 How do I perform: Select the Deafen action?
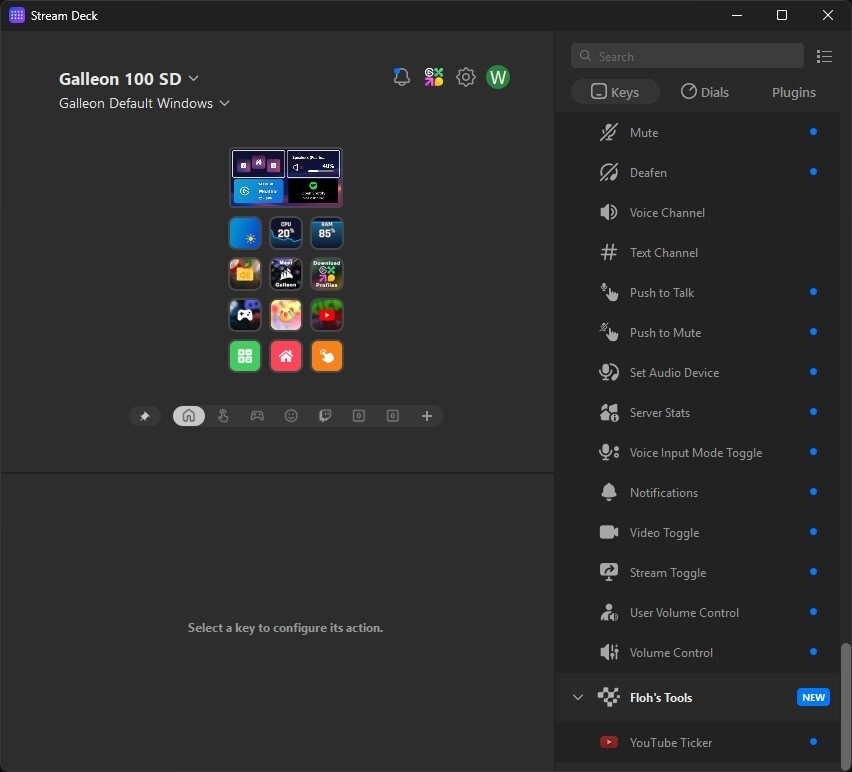pos(698,173)
